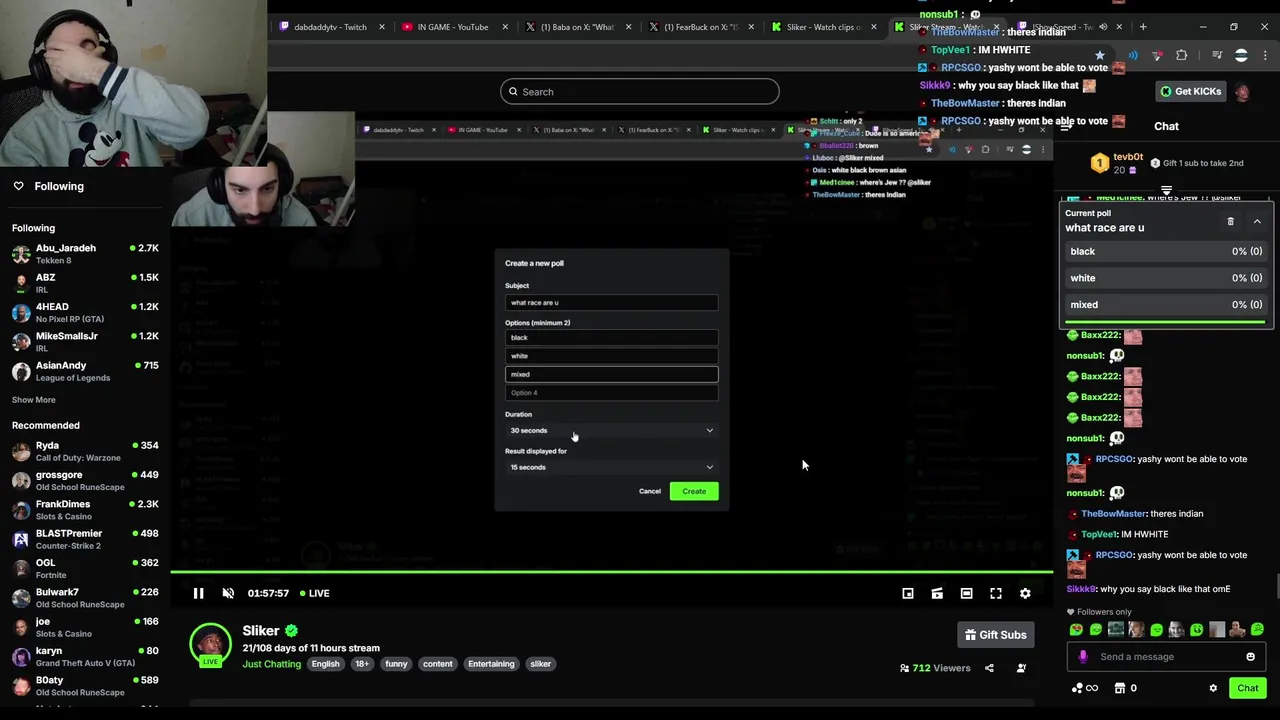Vote for mixed in current poll
Image resolution: width=1280 pixels, height=720 pixels.
click(x=1166, y=305)
